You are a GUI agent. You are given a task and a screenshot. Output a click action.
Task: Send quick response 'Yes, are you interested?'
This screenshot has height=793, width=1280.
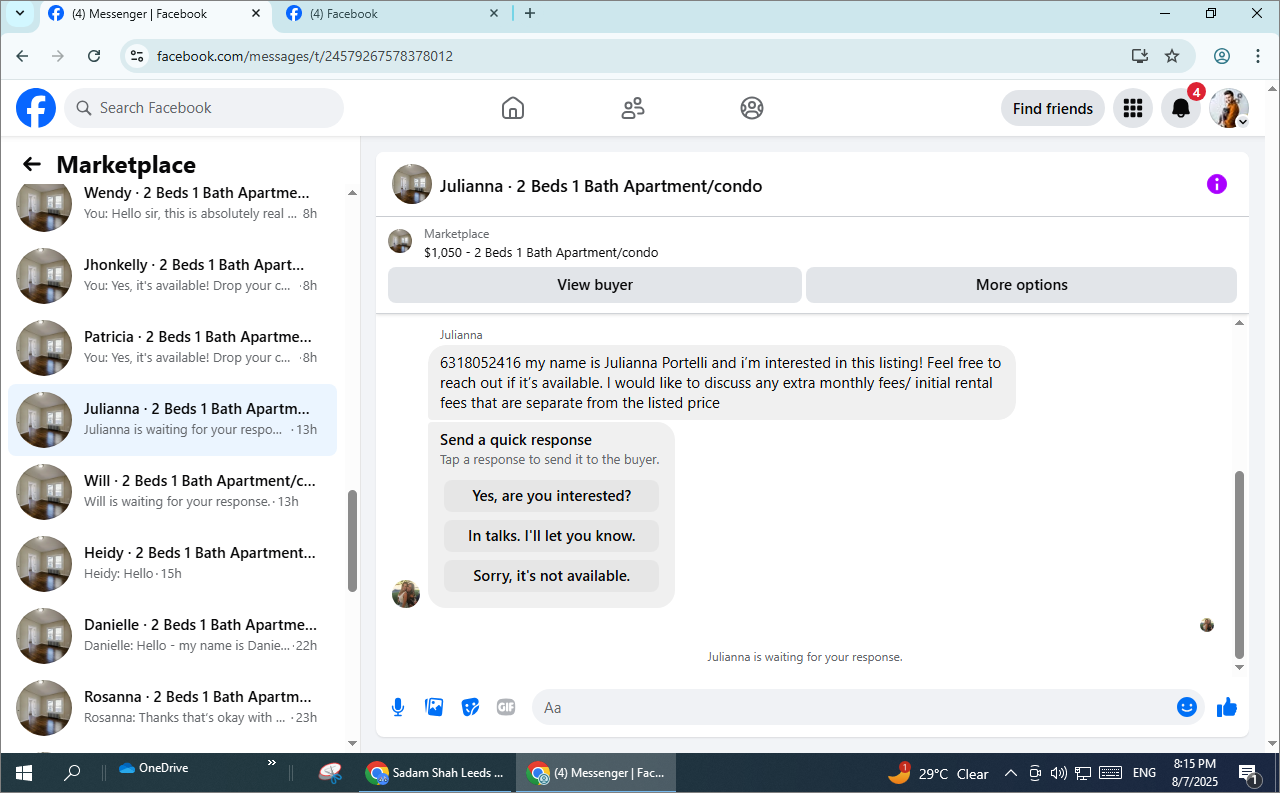click(552, 496)
